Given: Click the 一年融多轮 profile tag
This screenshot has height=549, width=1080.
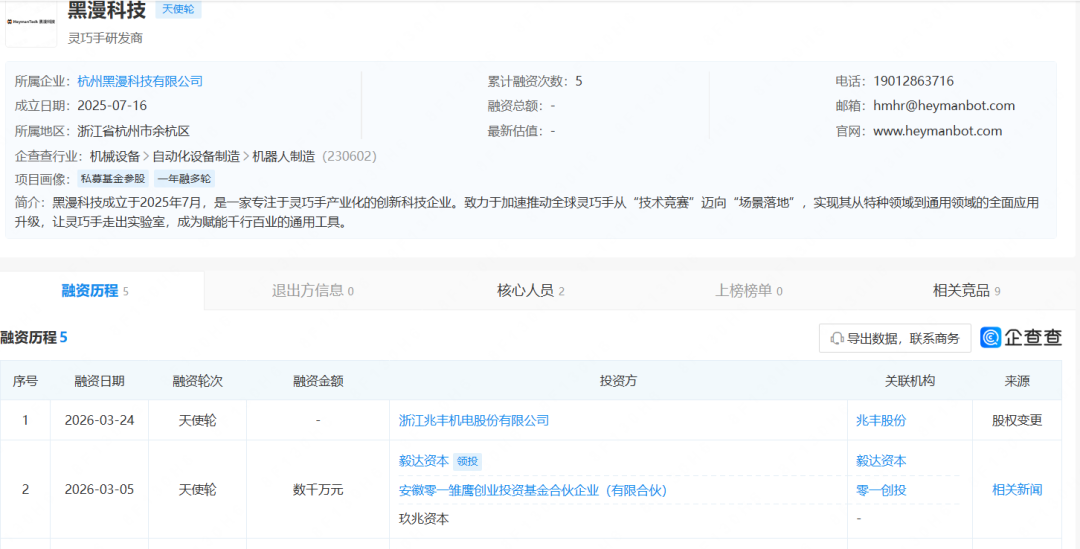Looking at the screenshot, I should (x=184, y=179).
